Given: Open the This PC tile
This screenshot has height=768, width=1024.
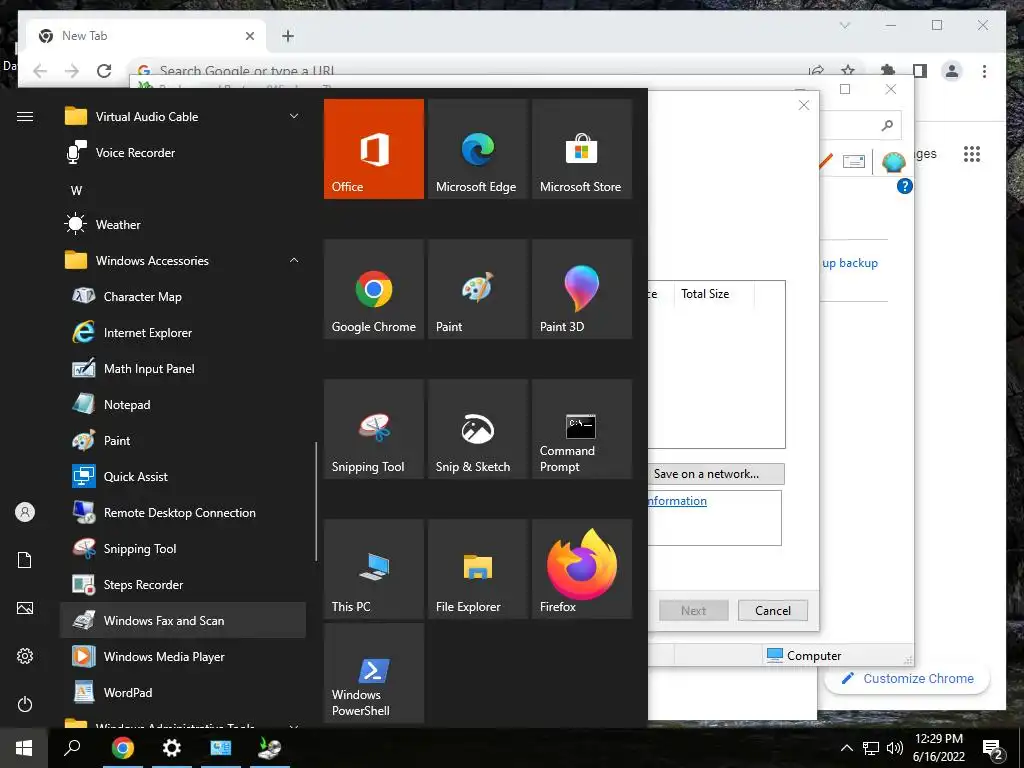Looking at the screenshot, I should 374,569.
